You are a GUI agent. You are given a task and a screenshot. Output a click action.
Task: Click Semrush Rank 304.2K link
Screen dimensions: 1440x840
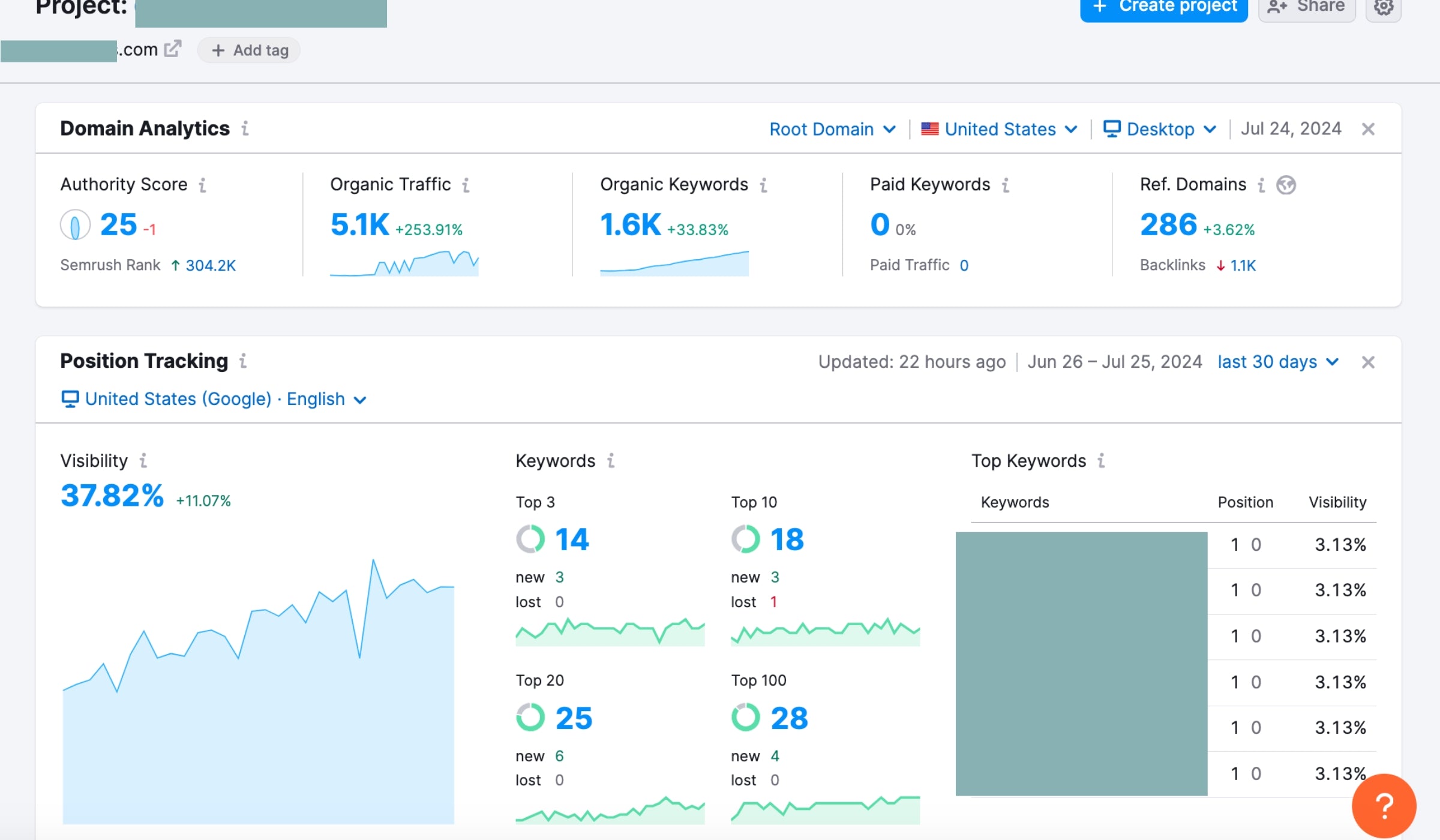211,265
